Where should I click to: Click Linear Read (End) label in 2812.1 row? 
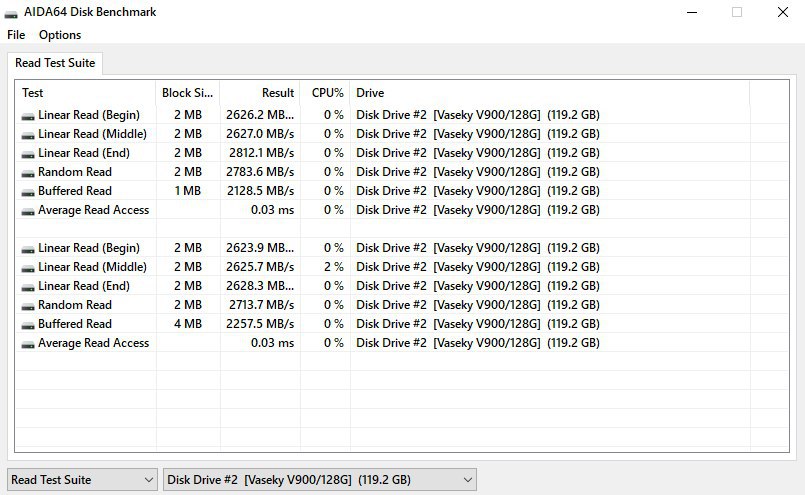coord(84,153)
